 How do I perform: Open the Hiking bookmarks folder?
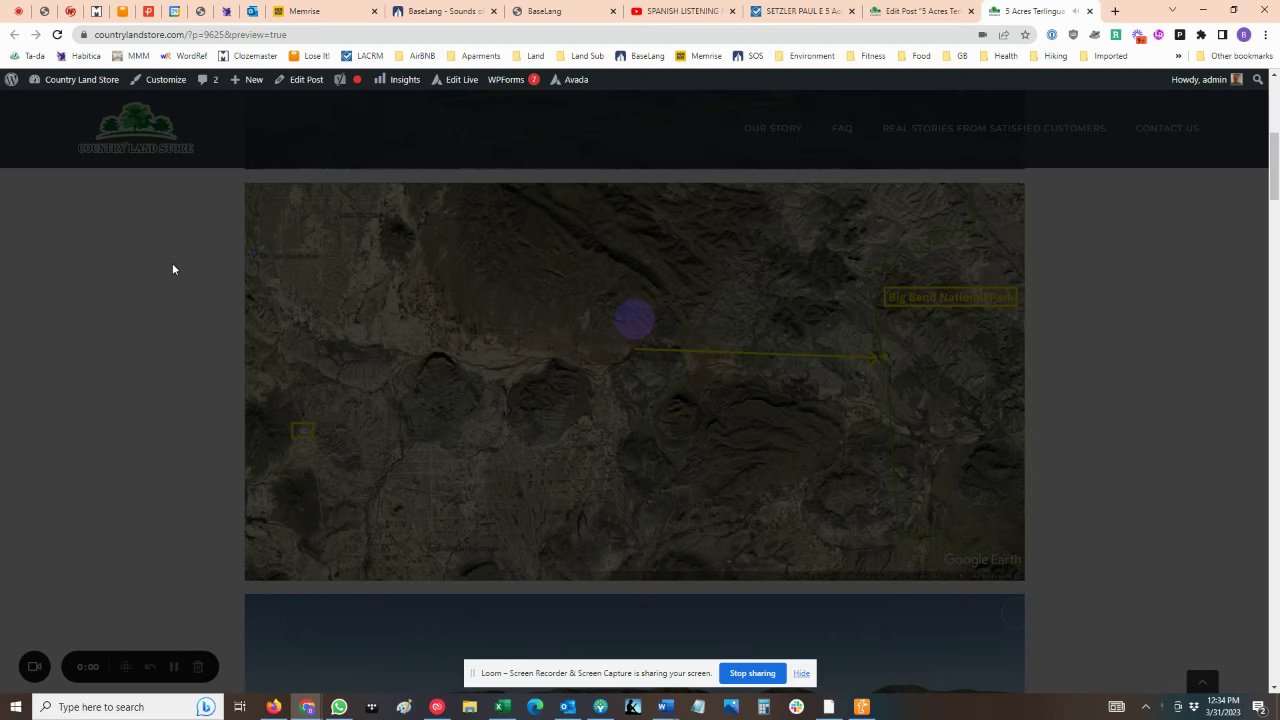1048,56
